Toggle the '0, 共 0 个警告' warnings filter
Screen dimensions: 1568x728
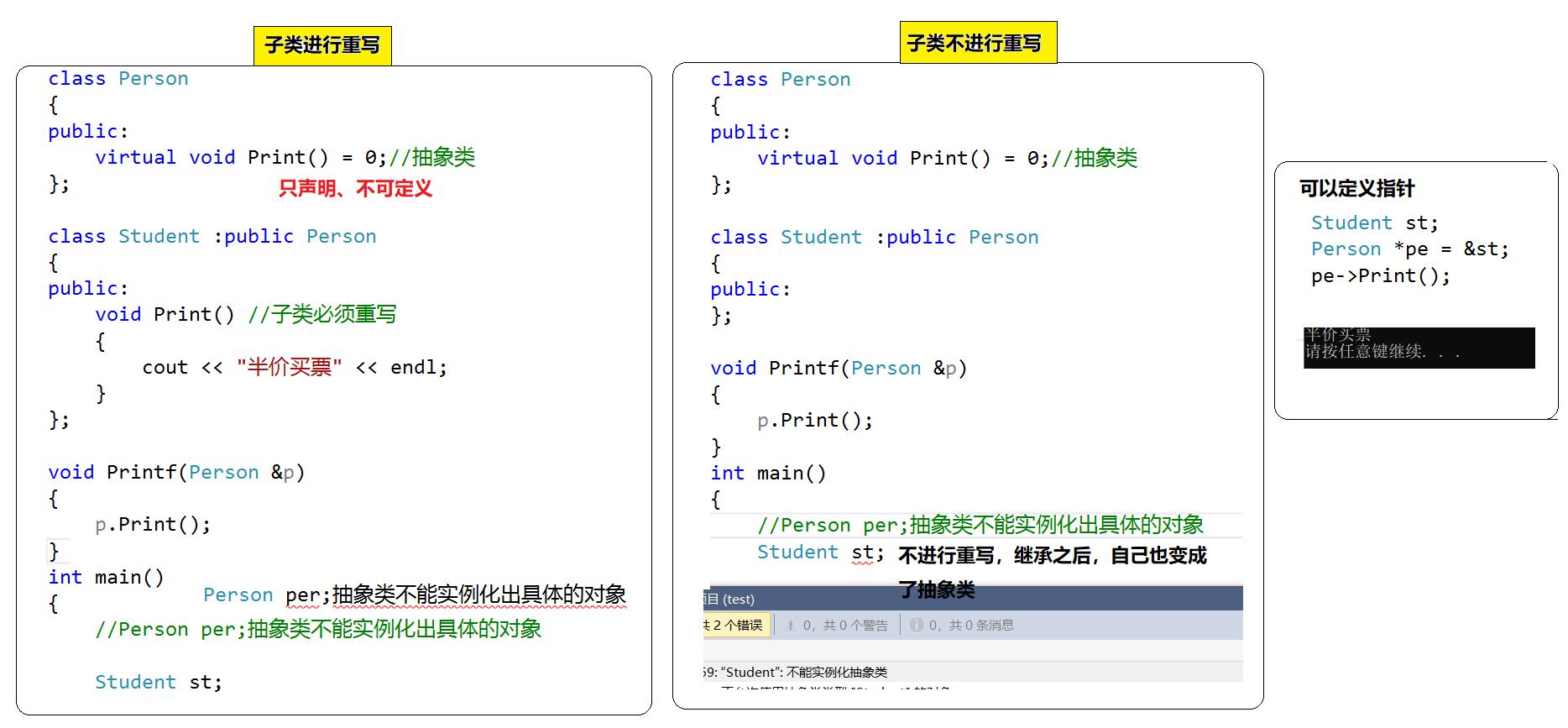(x=836, y=625)
